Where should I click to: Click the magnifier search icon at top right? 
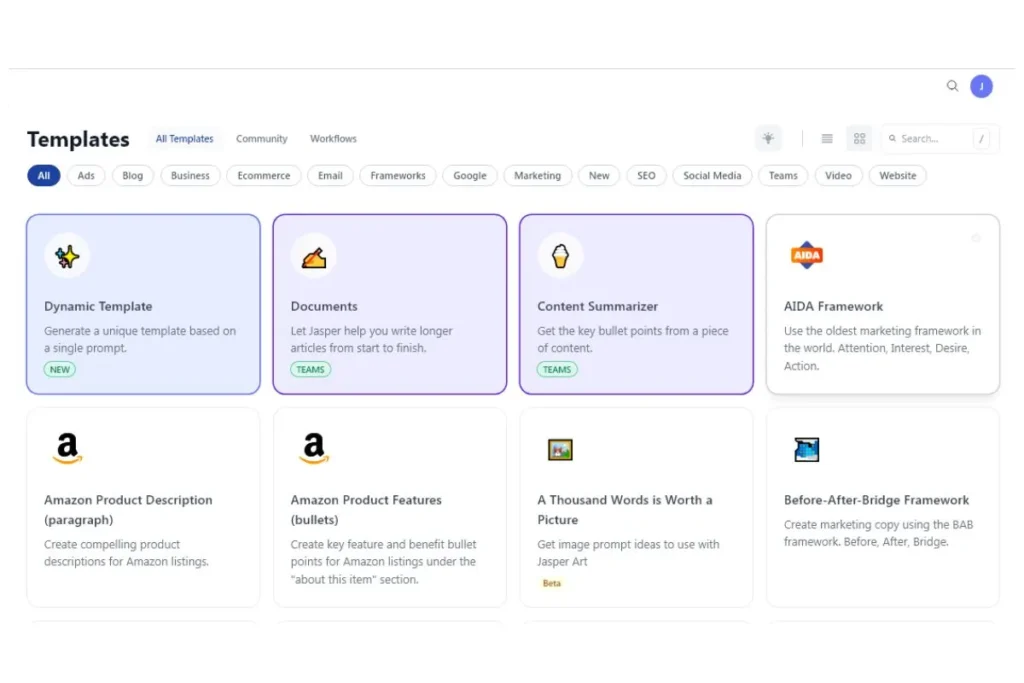pos(952,86)
